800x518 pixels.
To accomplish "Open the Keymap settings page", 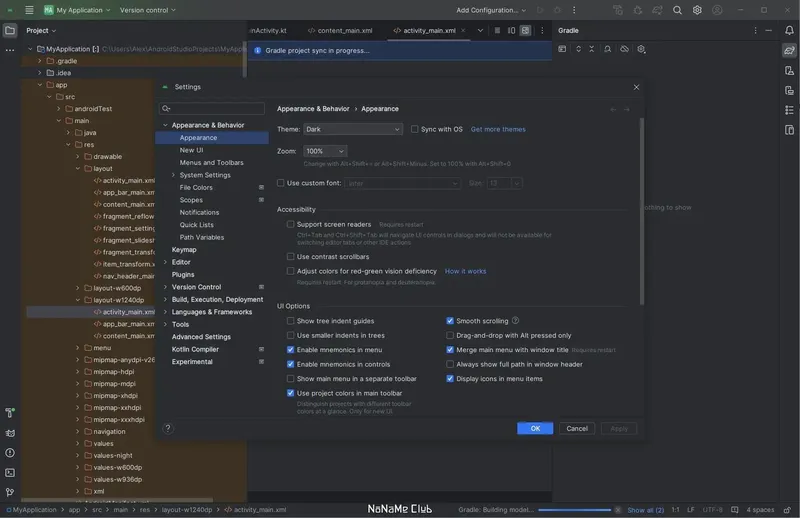I will point(184,250).
